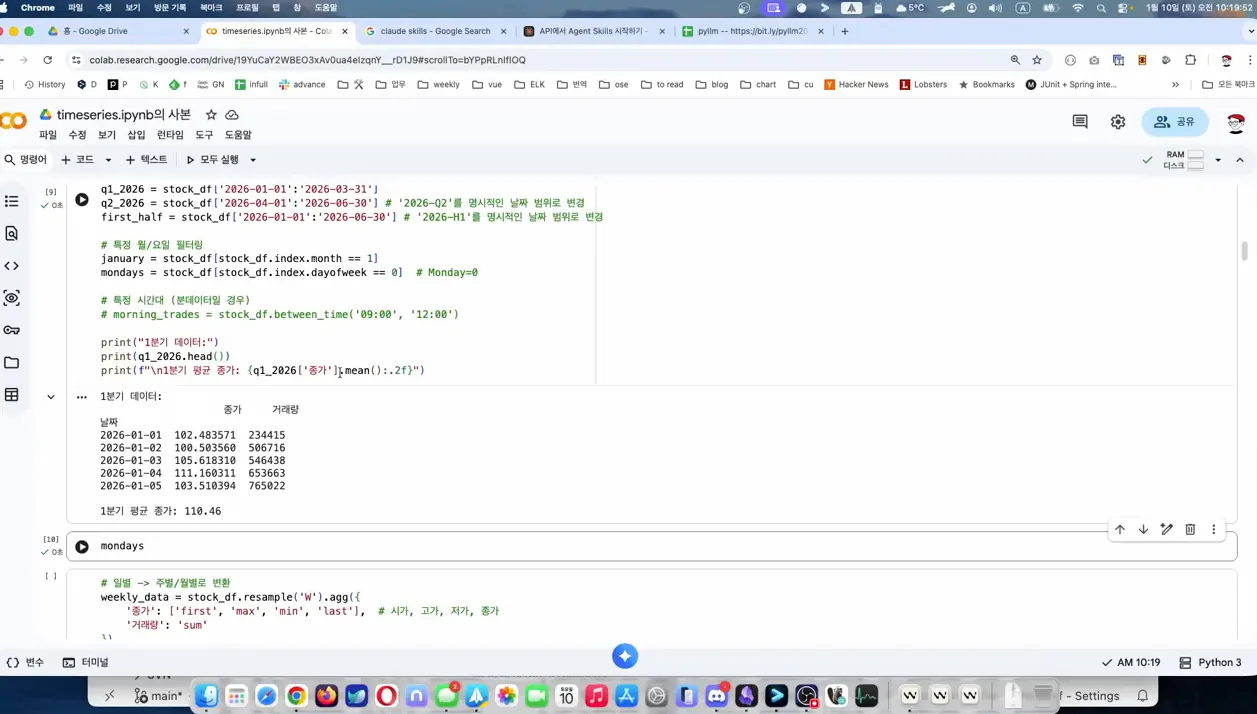
Task: Open the Hacker News bookmark
Action: (857, 85)
